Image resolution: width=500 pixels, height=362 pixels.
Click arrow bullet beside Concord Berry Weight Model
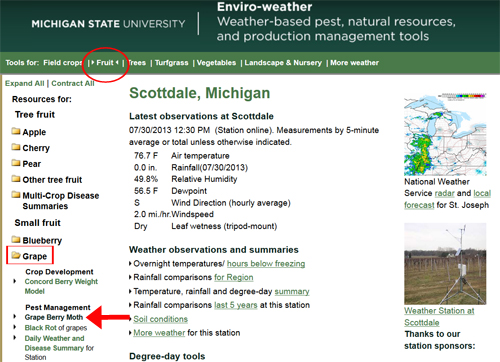point(15,281)
